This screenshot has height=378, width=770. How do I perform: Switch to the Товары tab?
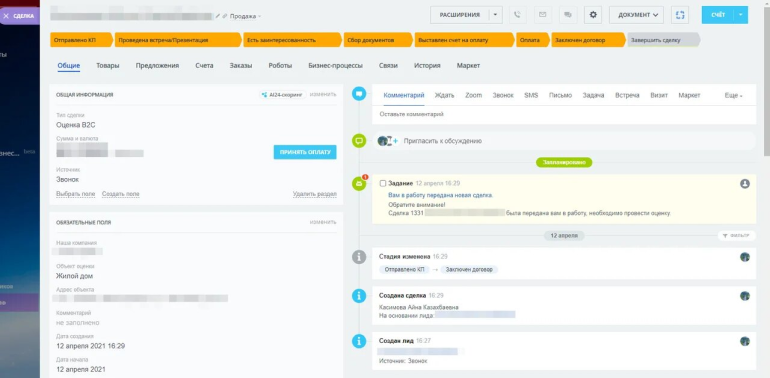[x=108, y=65]
